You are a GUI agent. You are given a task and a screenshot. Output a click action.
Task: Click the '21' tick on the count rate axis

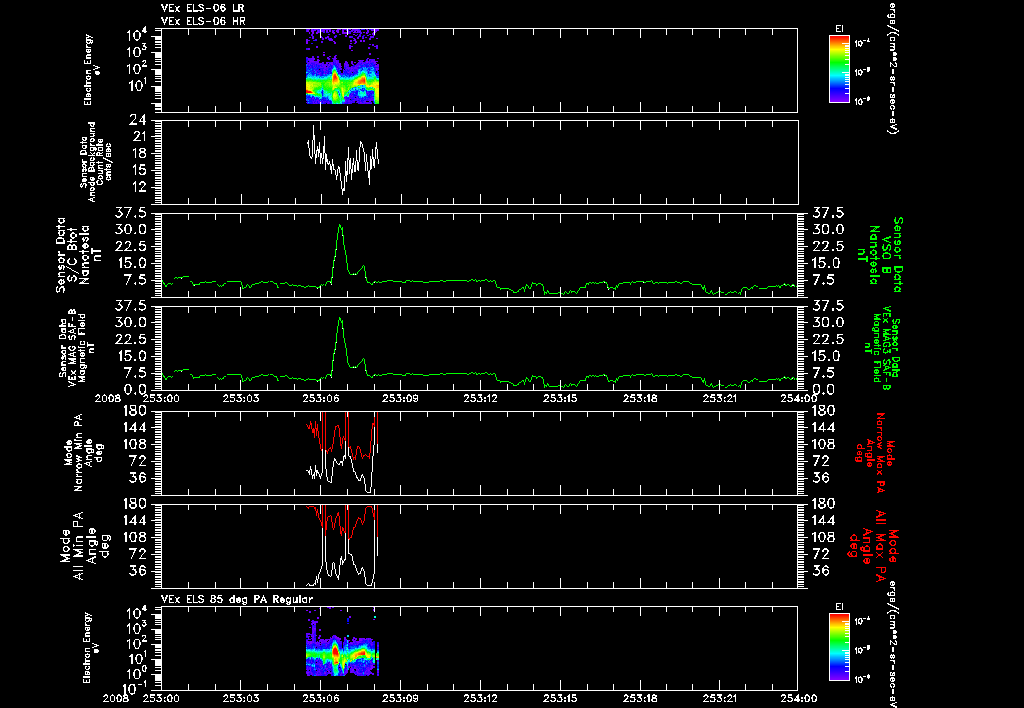click(x=139, y=137)
